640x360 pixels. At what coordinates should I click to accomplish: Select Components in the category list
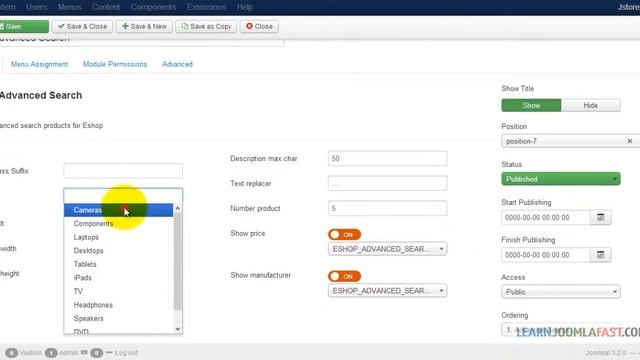coord(118,224)
